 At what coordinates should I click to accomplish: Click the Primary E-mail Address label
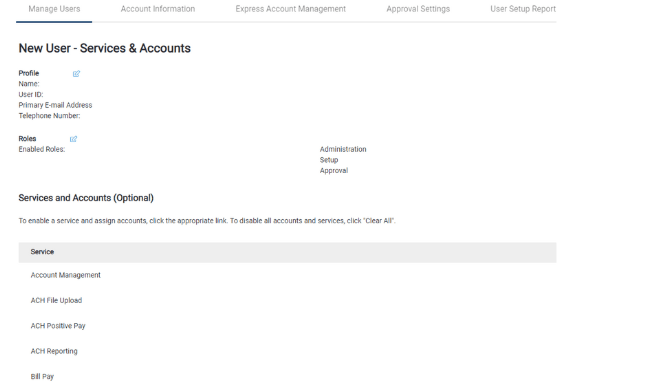[56, 105]
